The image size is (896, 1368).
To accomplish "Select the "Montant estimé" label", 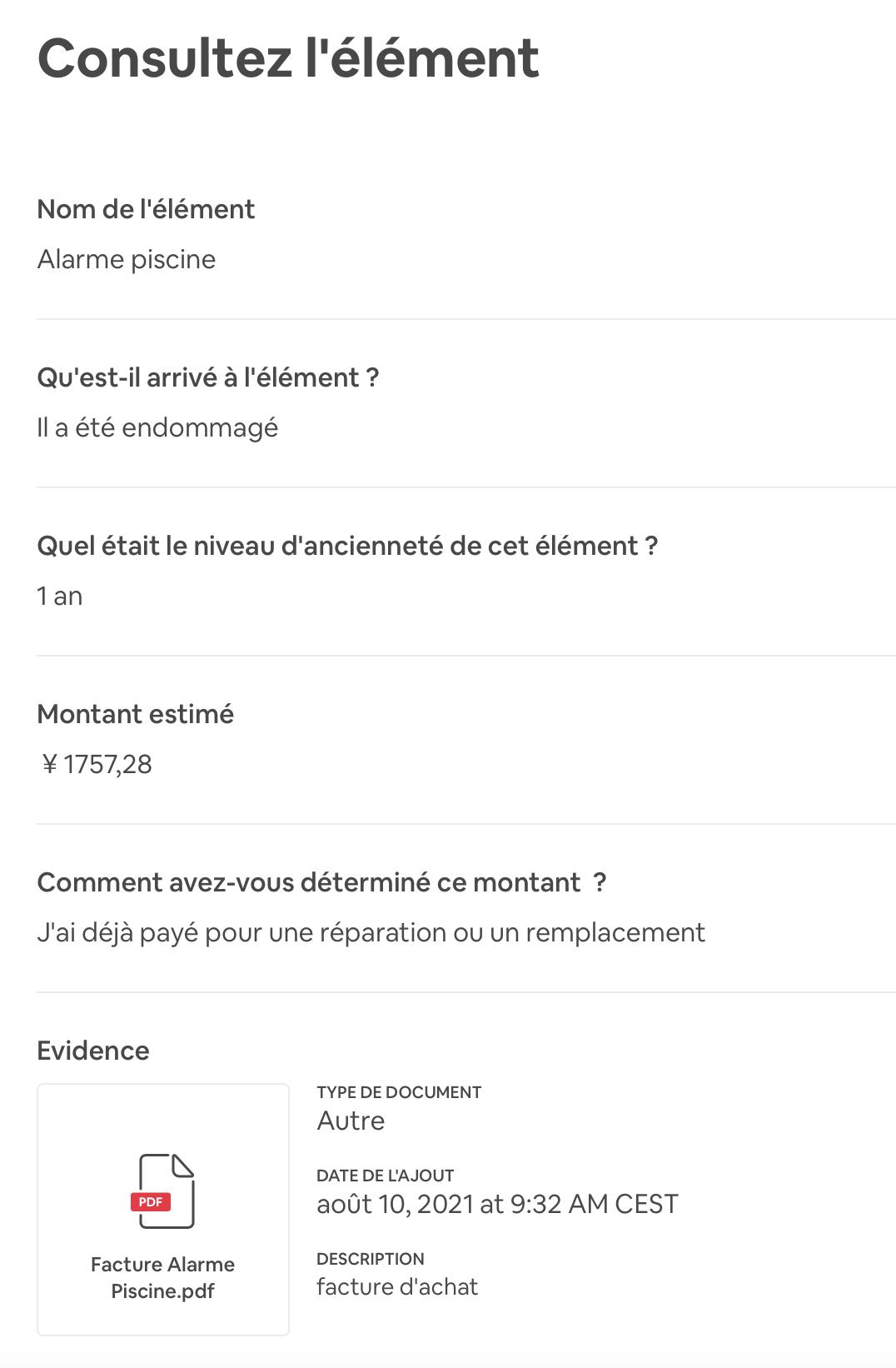I will [x=135, y=714].
